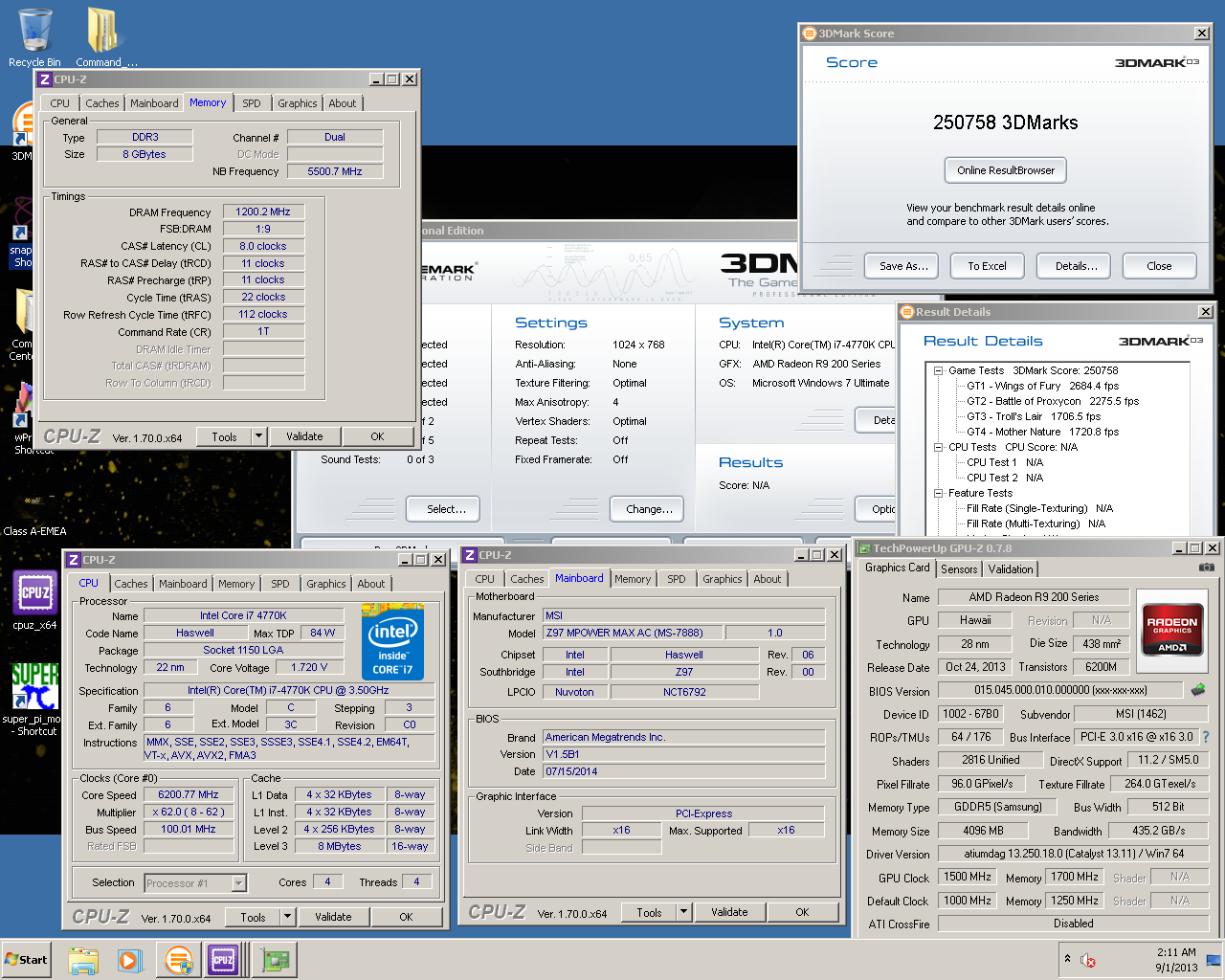
Task: Switch to 3DMark orange taskbar icon
Action: (x=178, y=960)
